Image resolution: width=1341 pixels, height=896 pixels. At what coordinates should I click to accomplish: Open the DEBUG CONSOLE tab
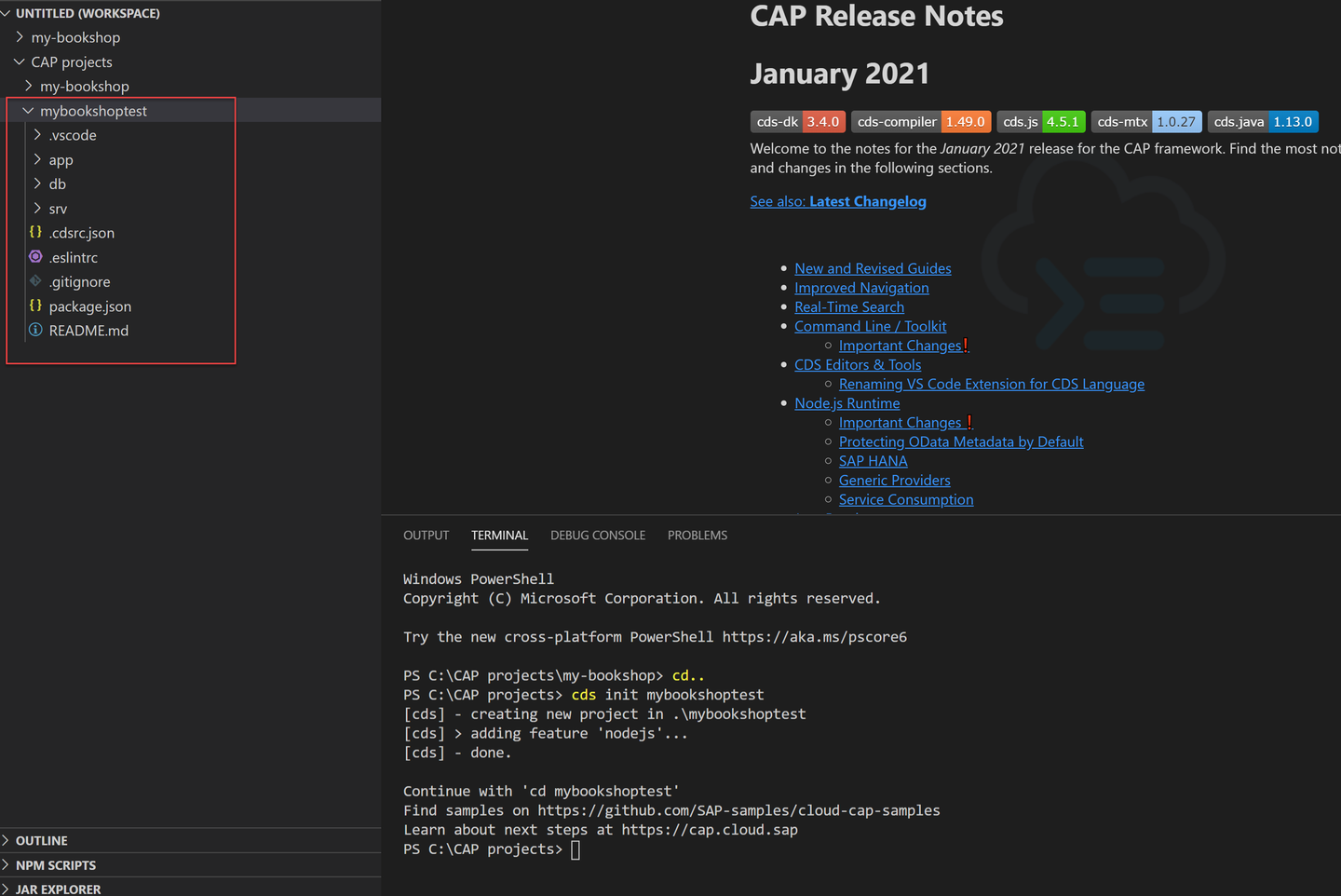[x=597, y=535]
